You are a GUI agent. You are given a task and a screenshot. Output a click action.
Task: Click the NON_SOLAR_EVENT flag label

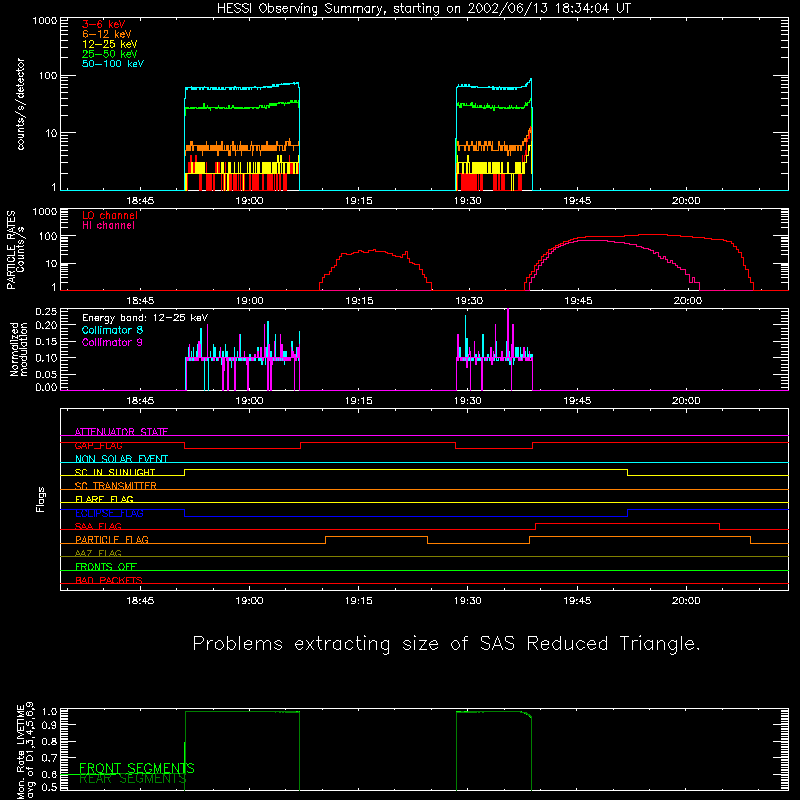point(121,459)
